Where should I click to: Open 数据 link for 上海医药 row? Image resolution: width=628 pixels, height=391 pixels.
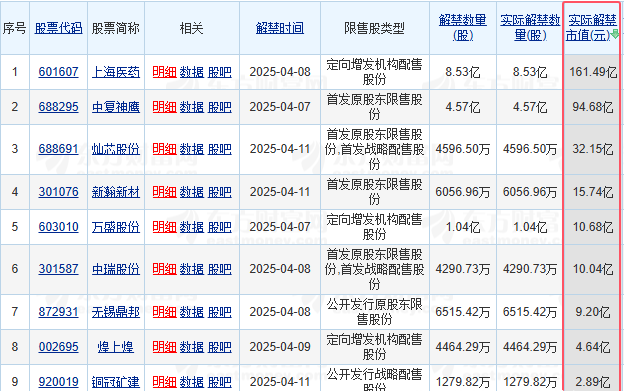191,72
